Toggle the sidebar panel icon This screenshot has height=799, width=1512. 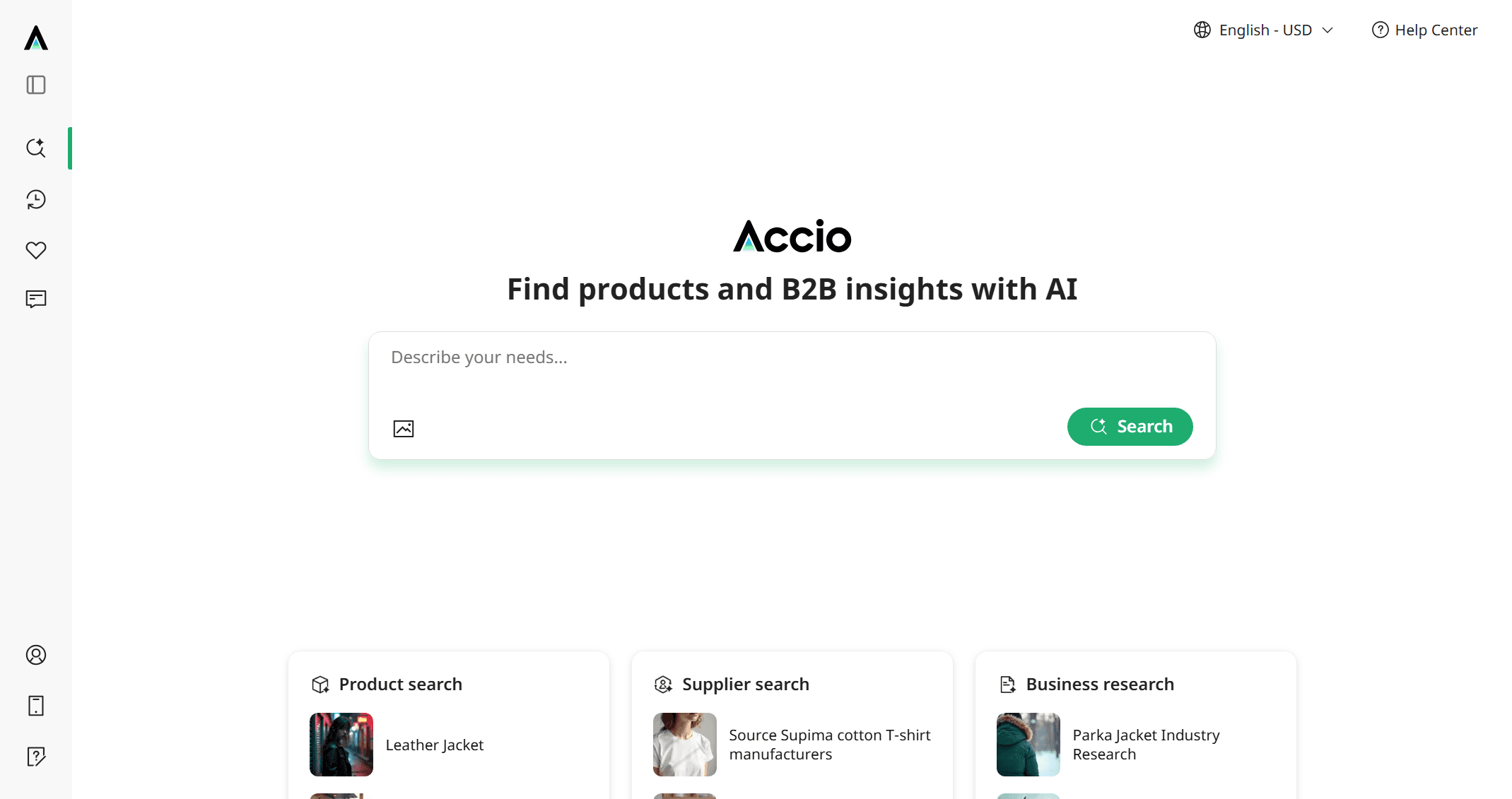point(36,85)
